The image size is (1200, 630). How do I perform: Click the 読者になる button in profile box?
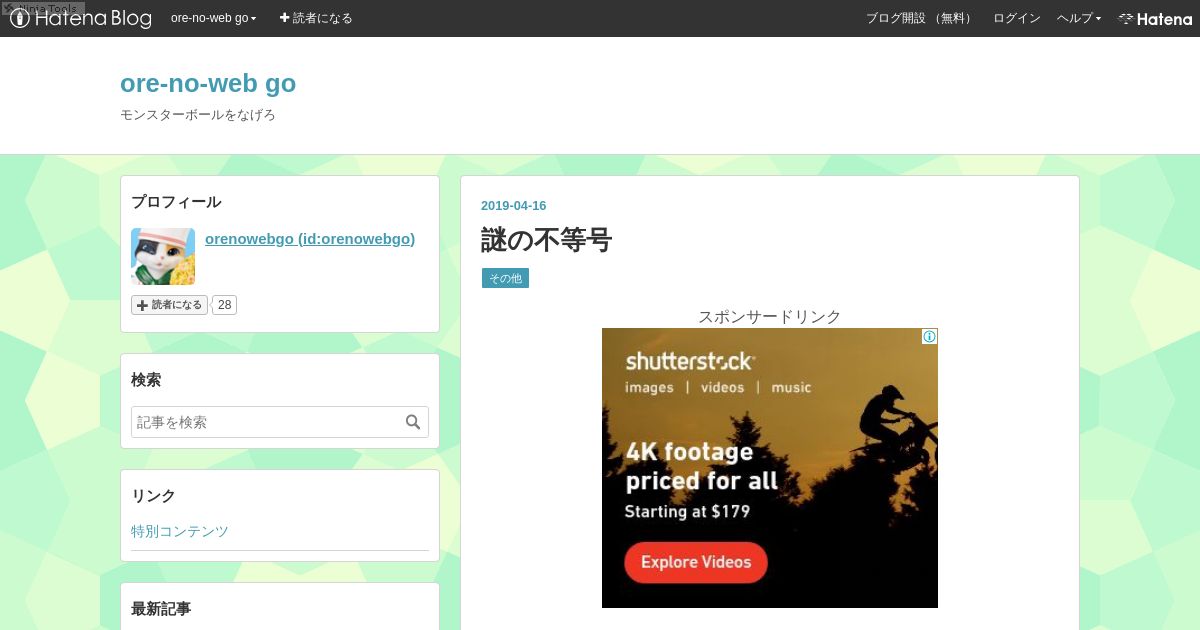coord(169,305)
